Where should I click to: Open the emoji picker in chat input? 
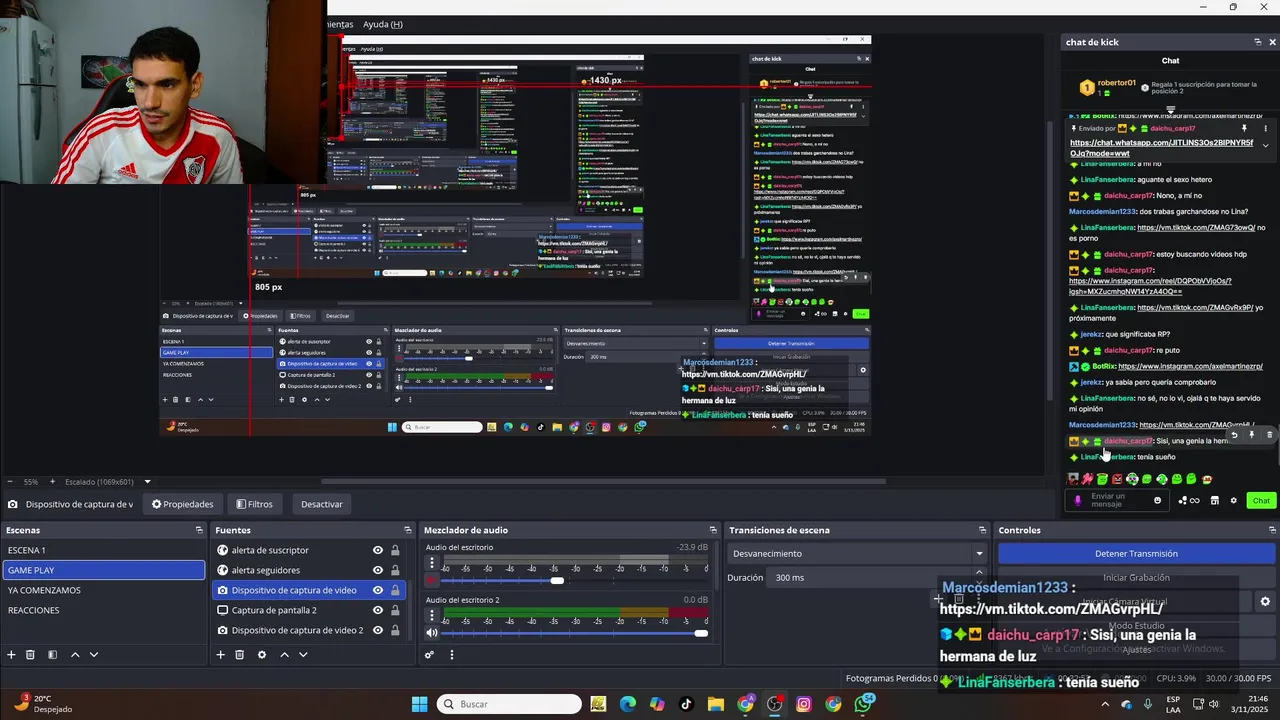[1158, 500]
